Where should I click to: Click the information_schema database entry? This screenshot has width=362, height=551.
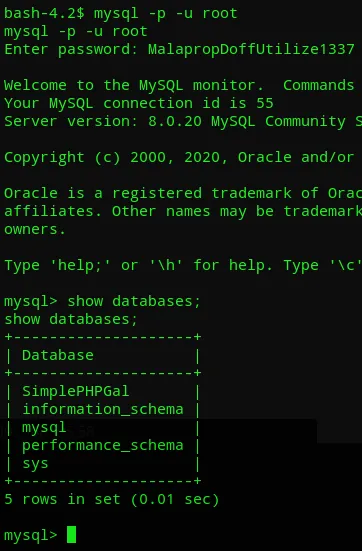pos(103,409)
